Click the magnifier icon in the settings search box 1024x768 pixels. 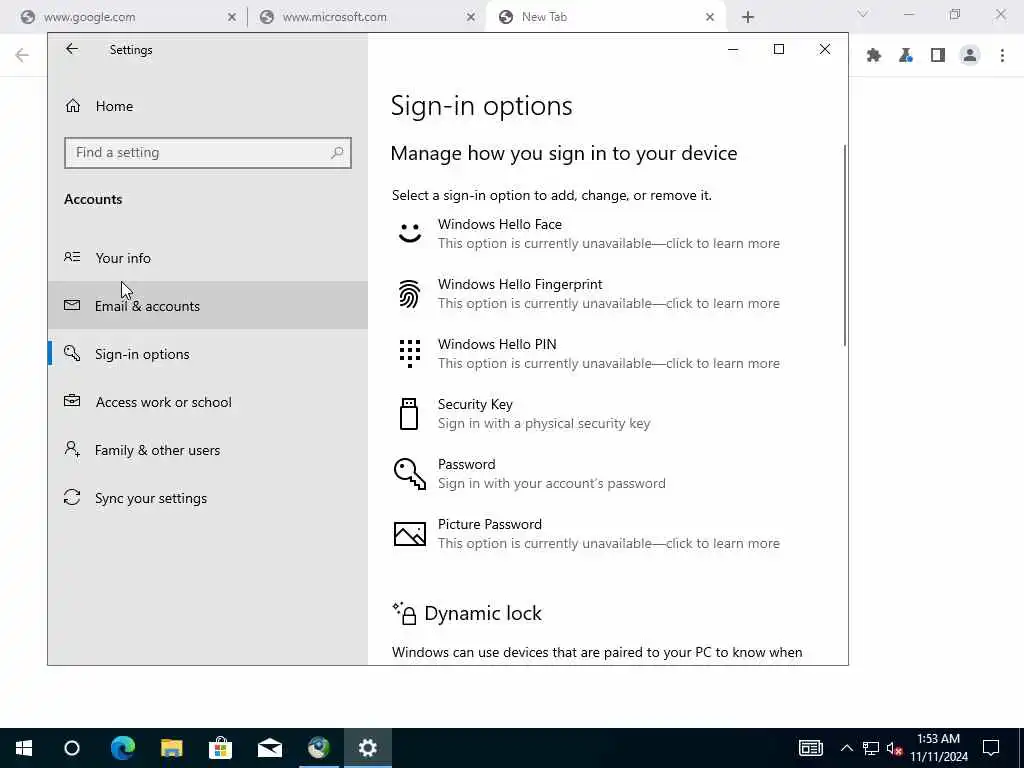(x=337, y=153)
